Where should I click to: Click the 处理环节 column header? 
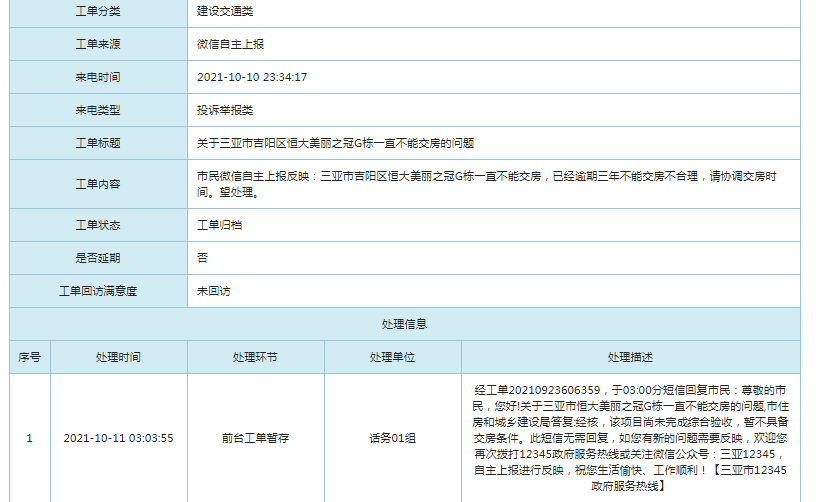(255, 357)
